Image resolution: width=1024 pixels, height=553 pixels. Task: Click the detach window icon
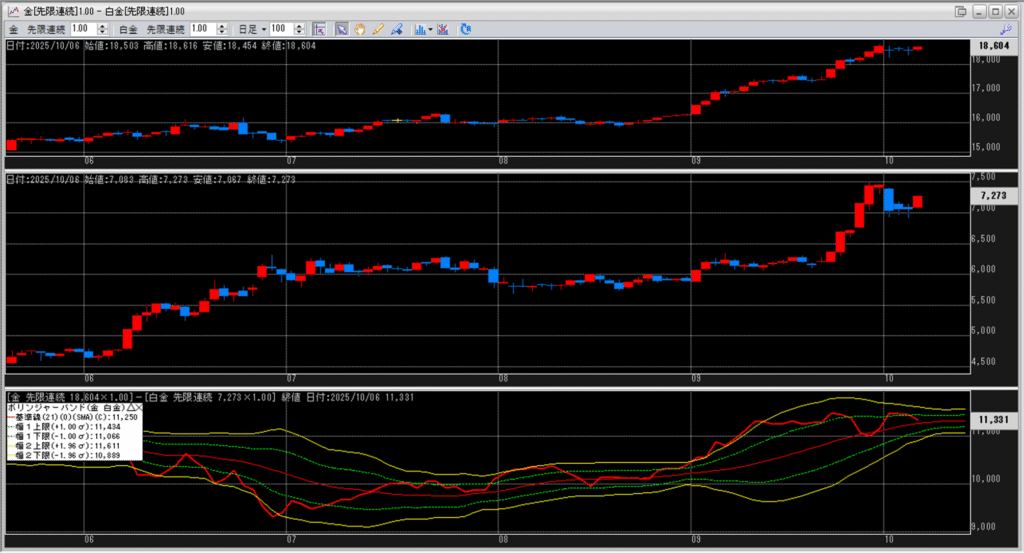(x=961, y=10)
